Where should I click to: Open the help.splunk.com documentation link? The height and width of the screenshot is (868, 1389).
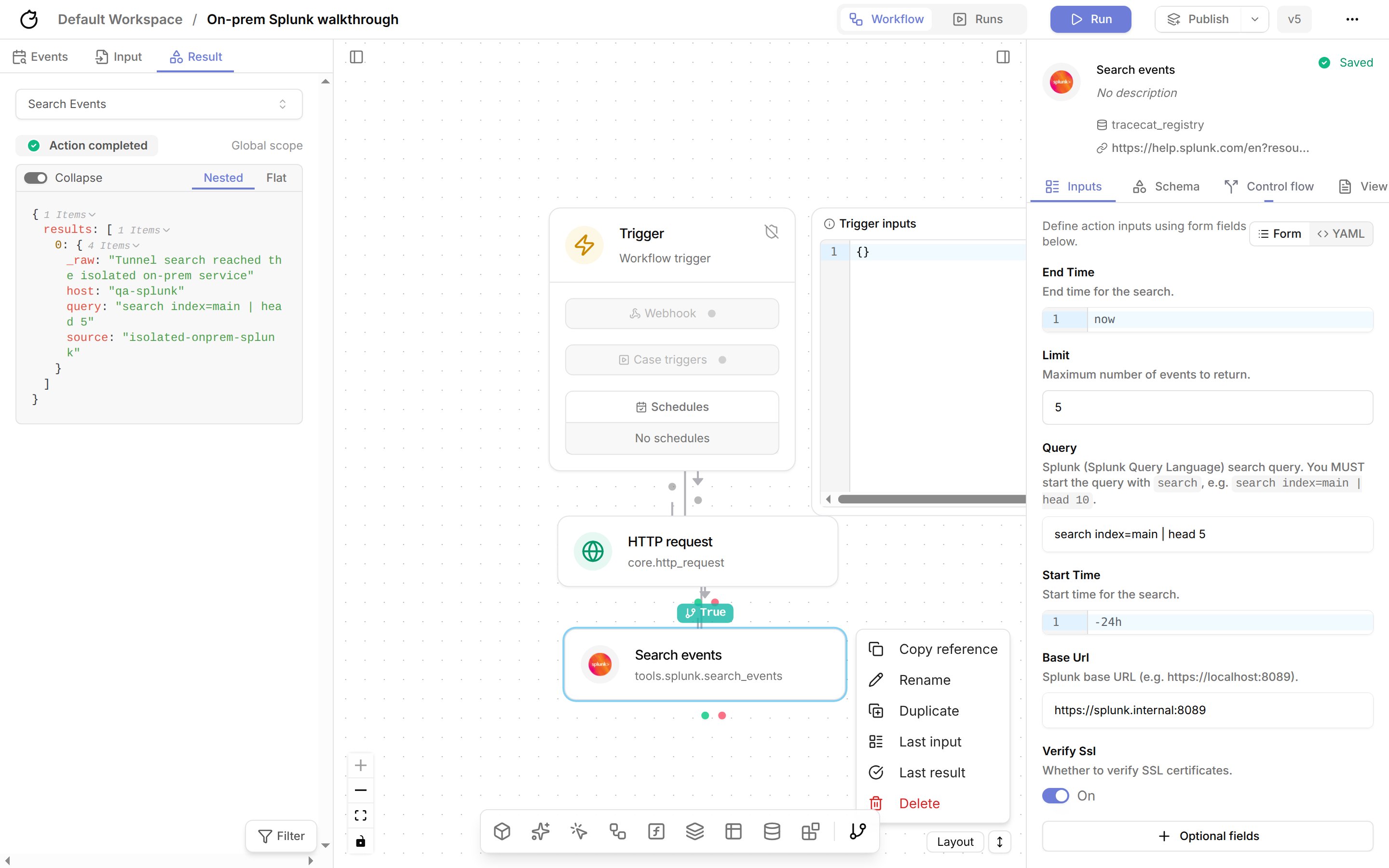(x=1210, y=148)
